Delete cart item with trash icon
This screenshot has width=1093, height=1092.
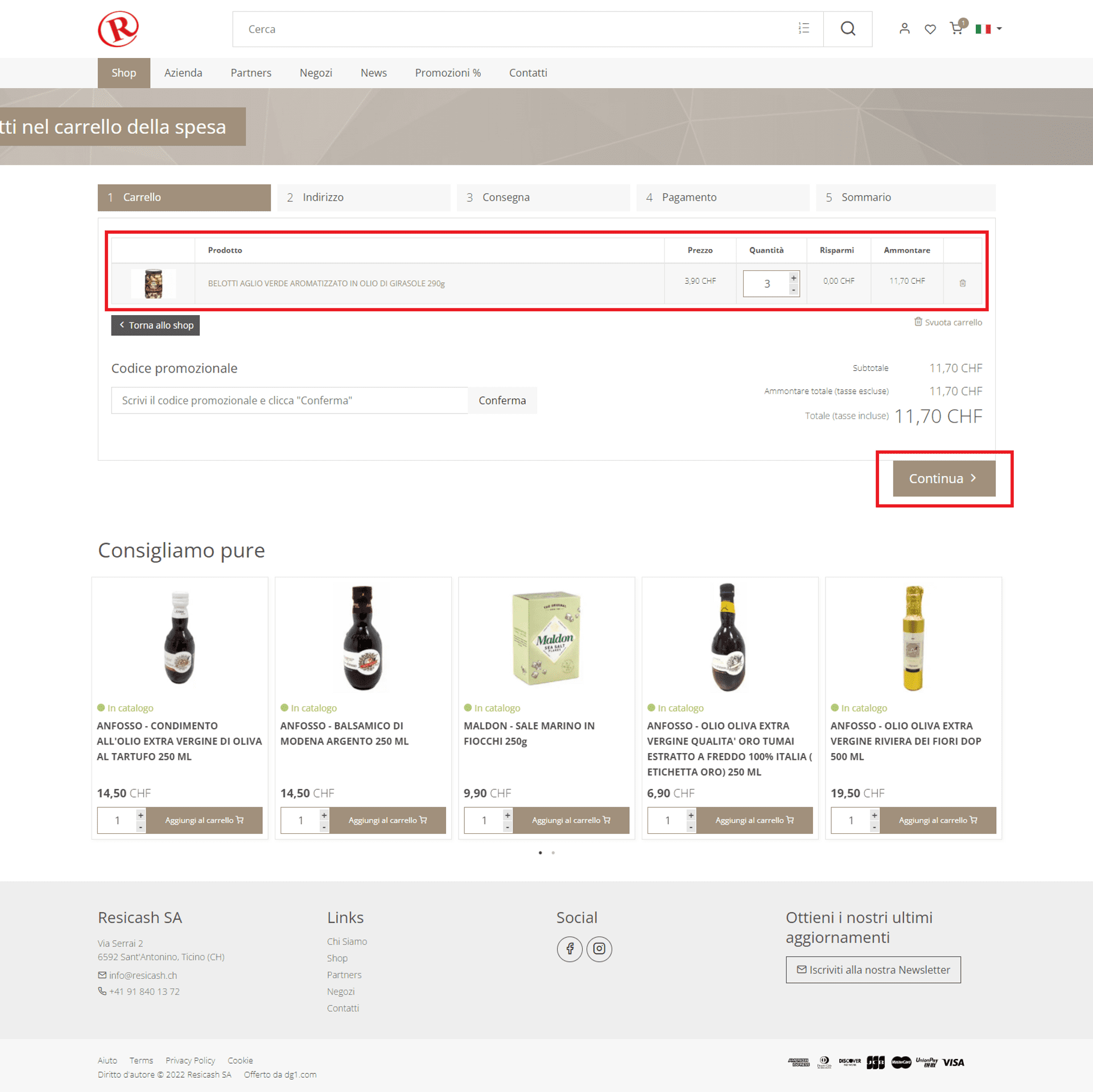963,283
